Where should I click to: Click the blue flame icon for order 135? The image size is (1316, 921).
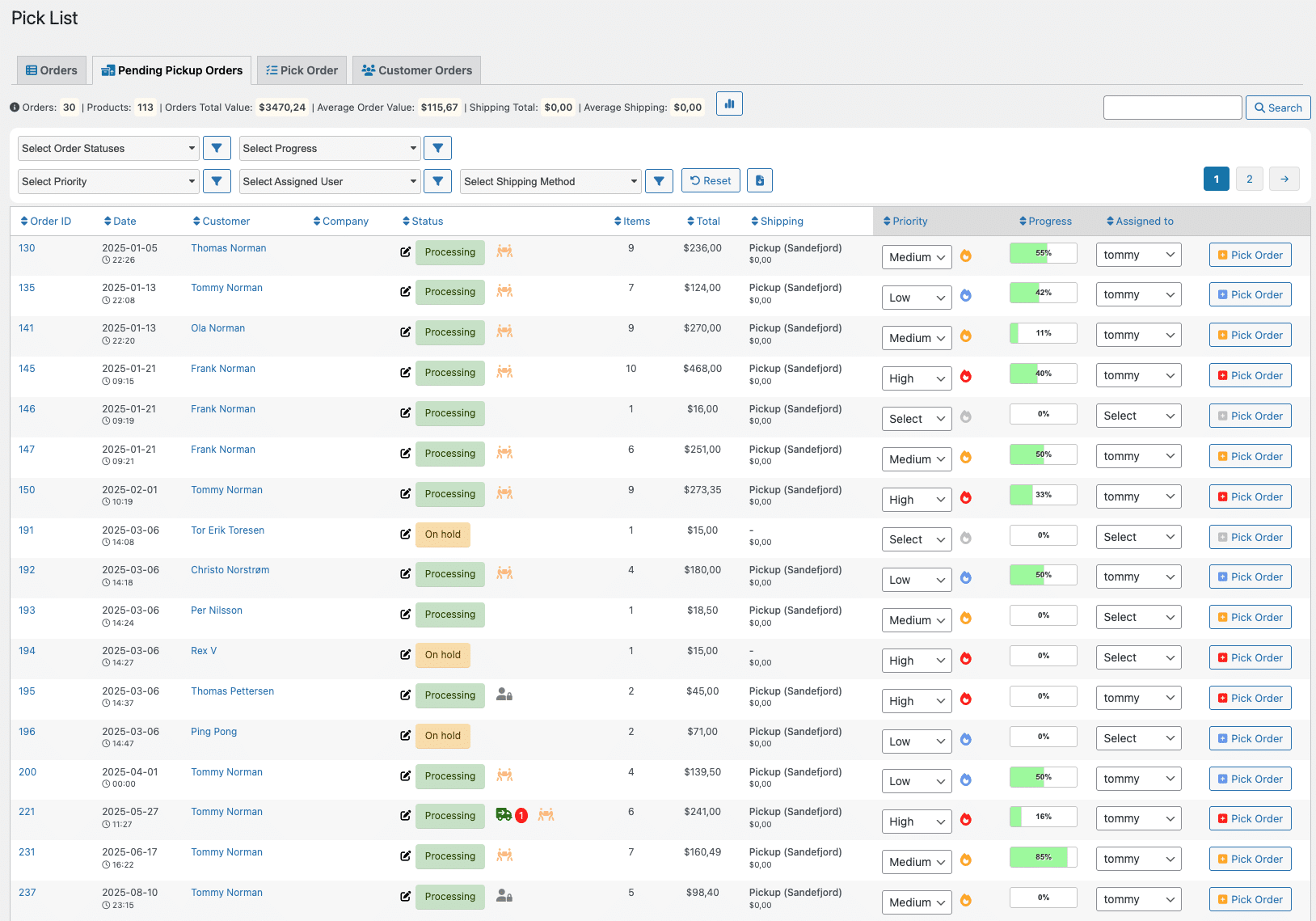[x=965, y=296]
